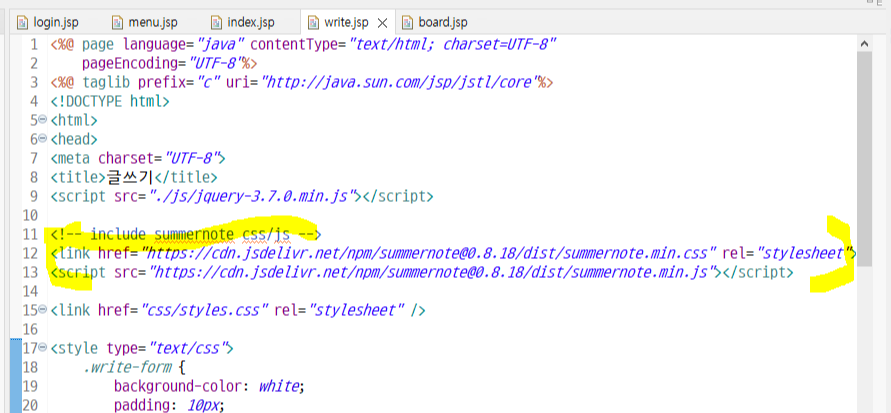Image resolution: width=891 pixels, height=413 pixels.
Task: Click the background-color: white declaration
Action: tap(209, 387)
